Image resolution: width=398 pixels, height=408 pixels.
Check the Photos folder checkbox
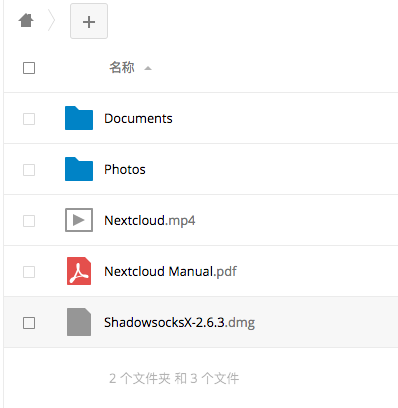pyautogui.click(x=29, y=170)
